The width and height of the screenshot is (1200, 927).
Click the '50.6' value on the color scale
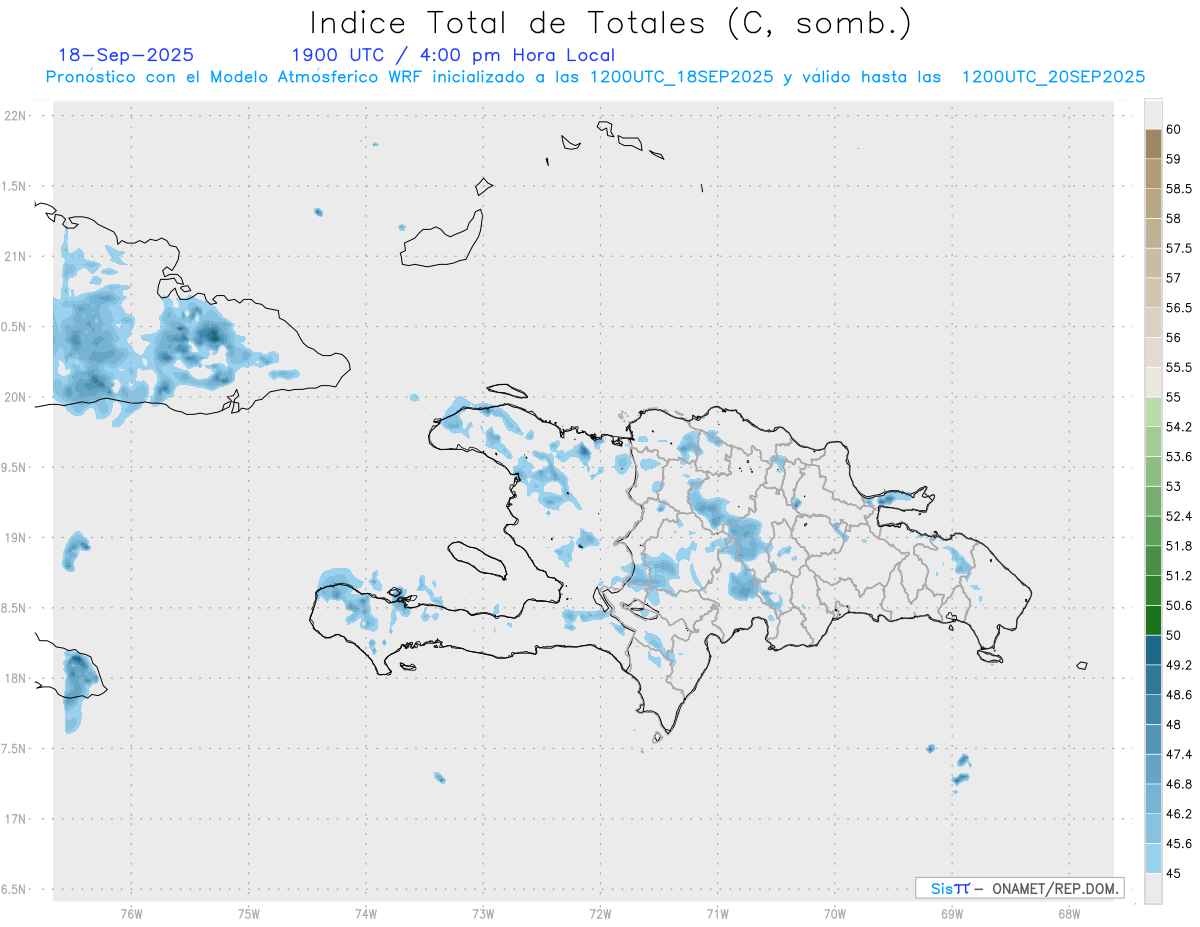click(x=1179, y=606)
